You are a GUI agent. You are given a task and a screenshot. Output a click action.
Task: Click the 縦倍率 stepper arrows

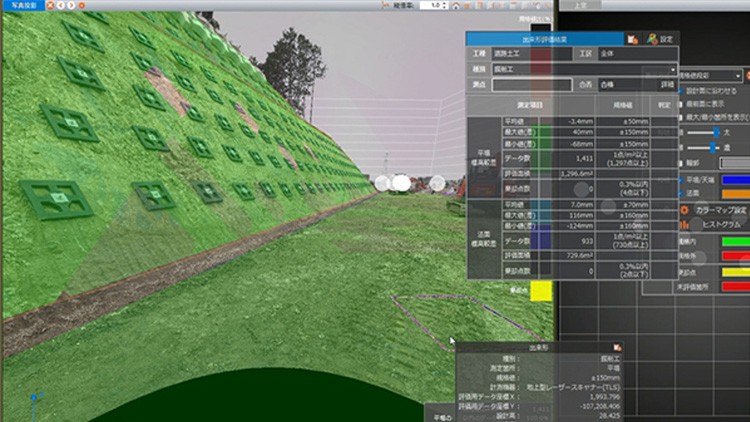point(445,5)
